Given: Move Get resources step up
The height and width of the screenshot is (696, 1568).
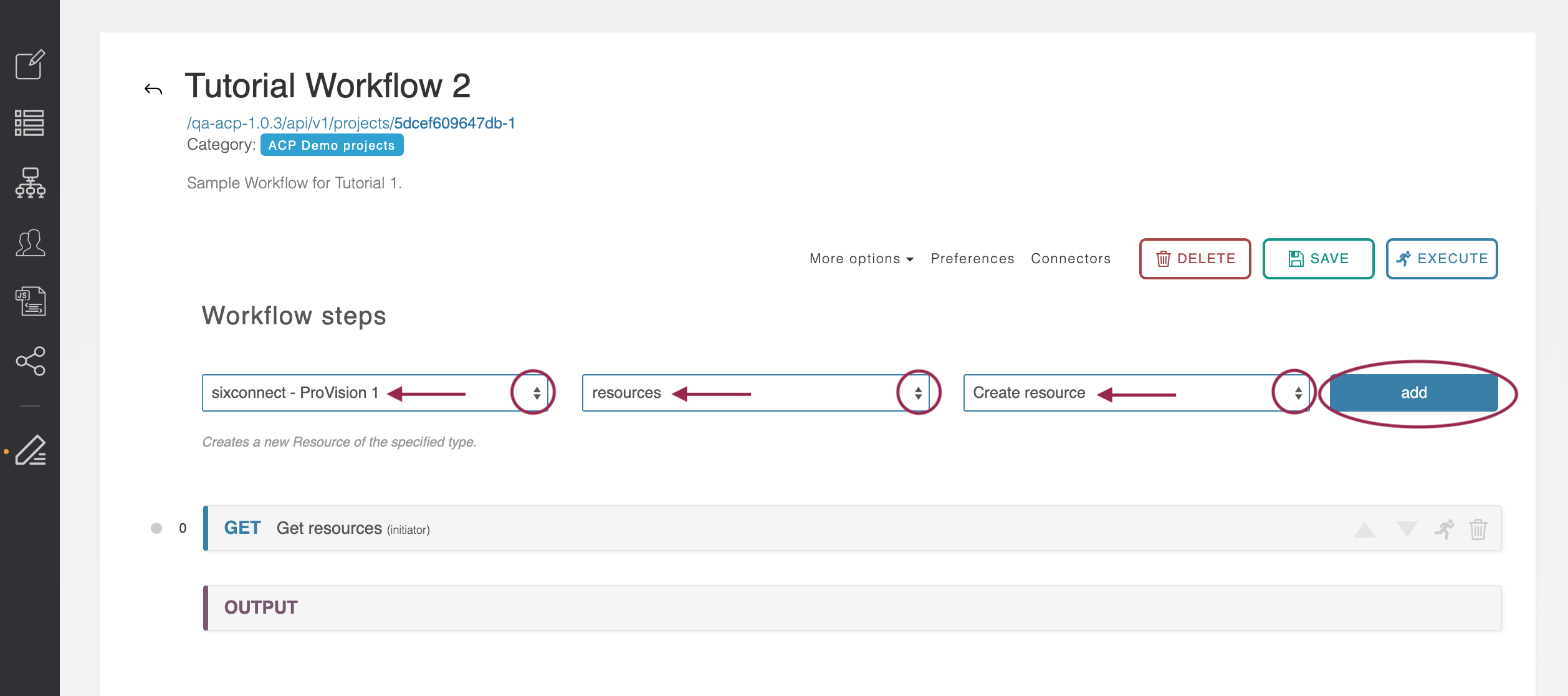Looking at the screenshot, I should click(1365, 529).
